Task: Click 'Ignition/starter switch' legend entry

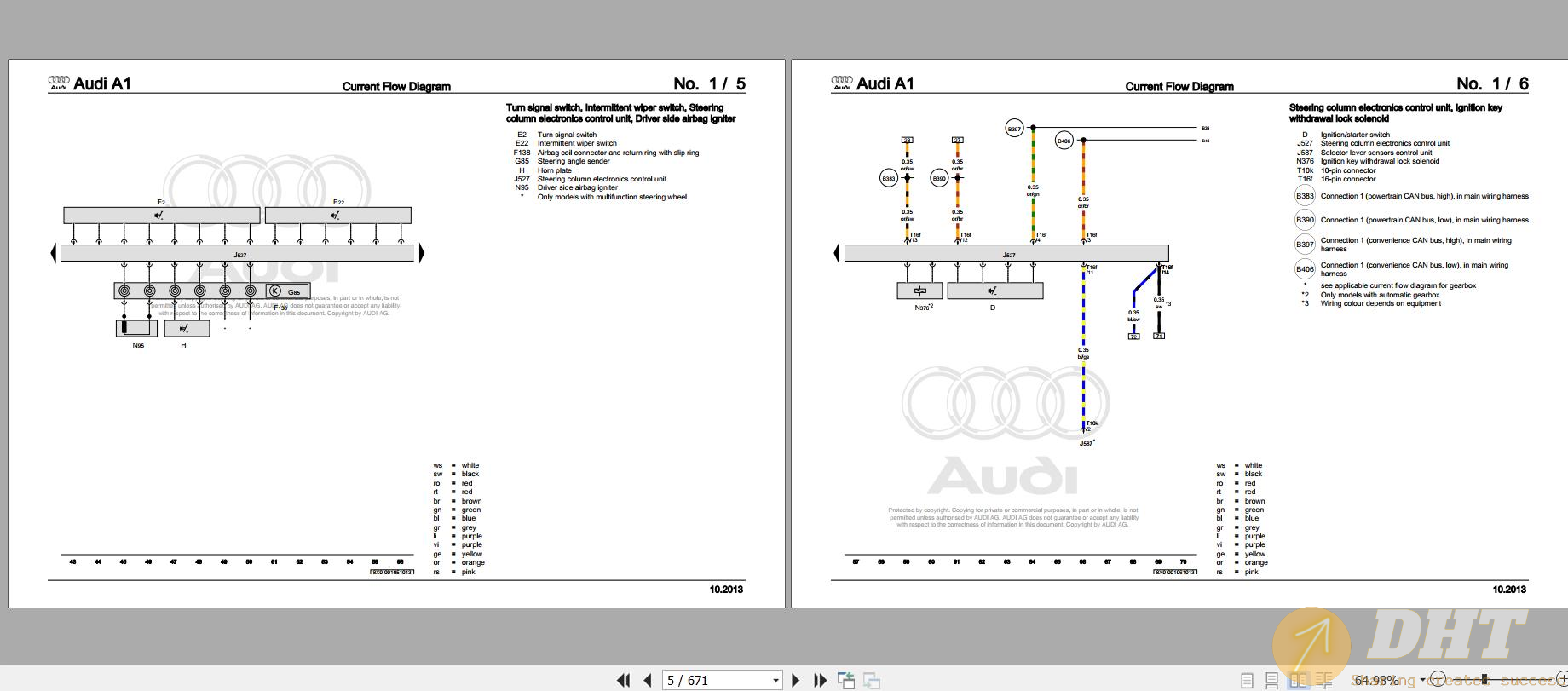Action: [1355, 135]
